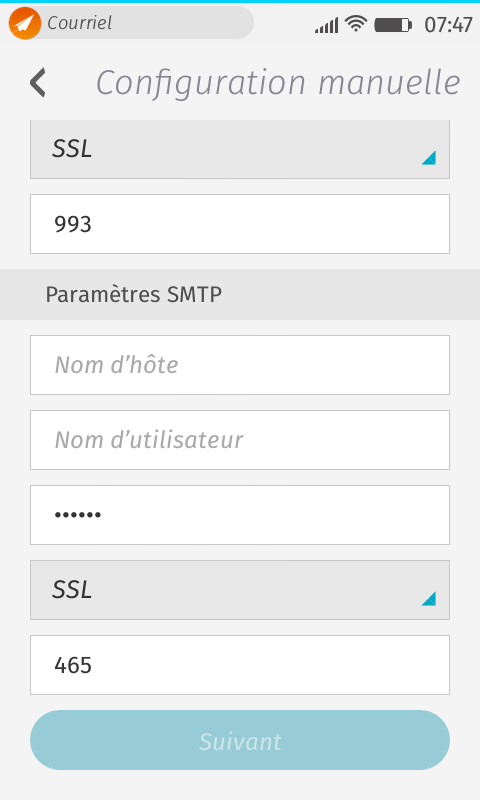Viewport: 480px width, 800px height.
Task: Focus the SMTP Nom d'utilisateur field
Action: (x=240, y=440)
